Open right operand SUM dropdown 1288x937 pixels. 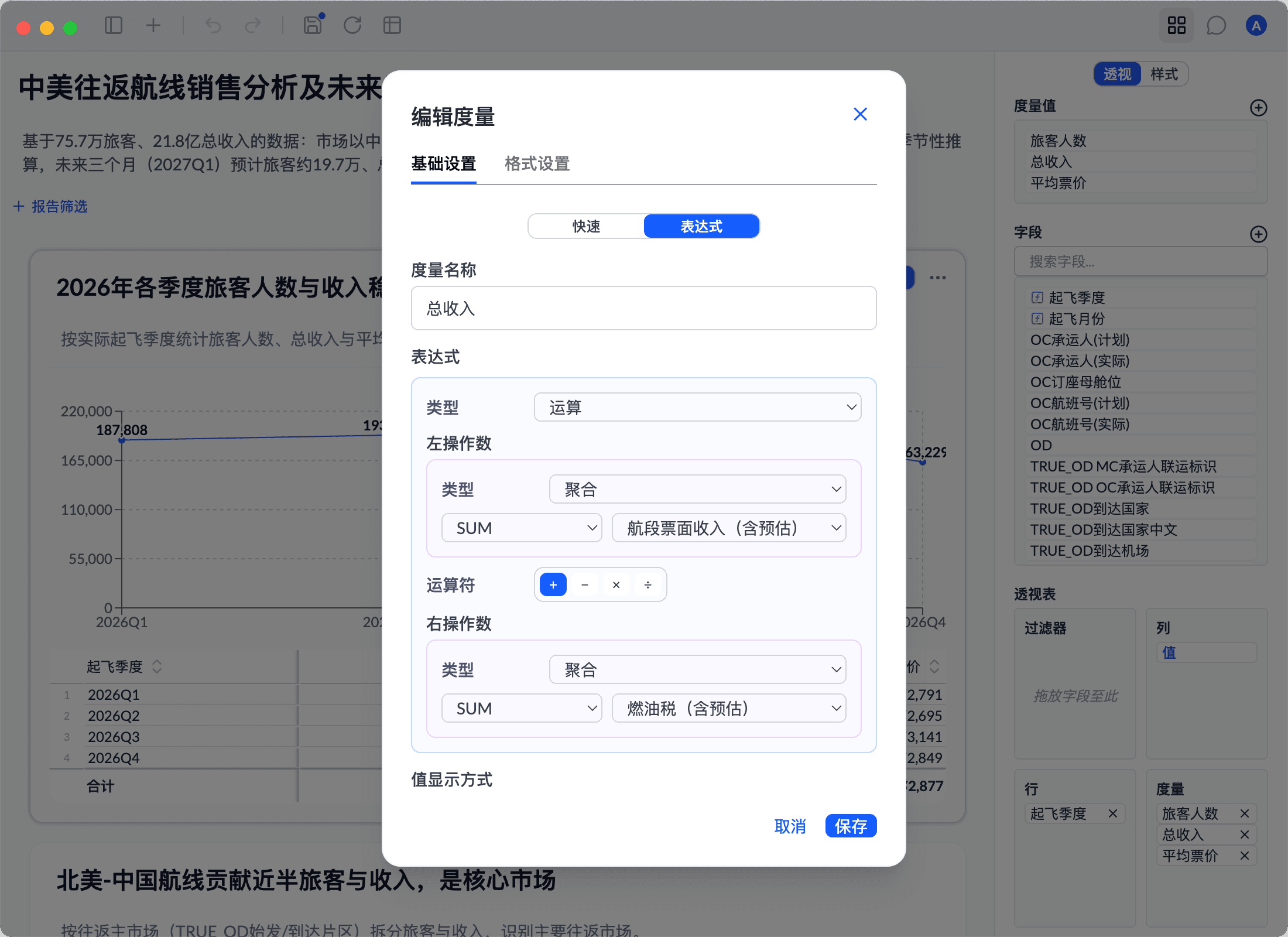click(x=522, y=708)
